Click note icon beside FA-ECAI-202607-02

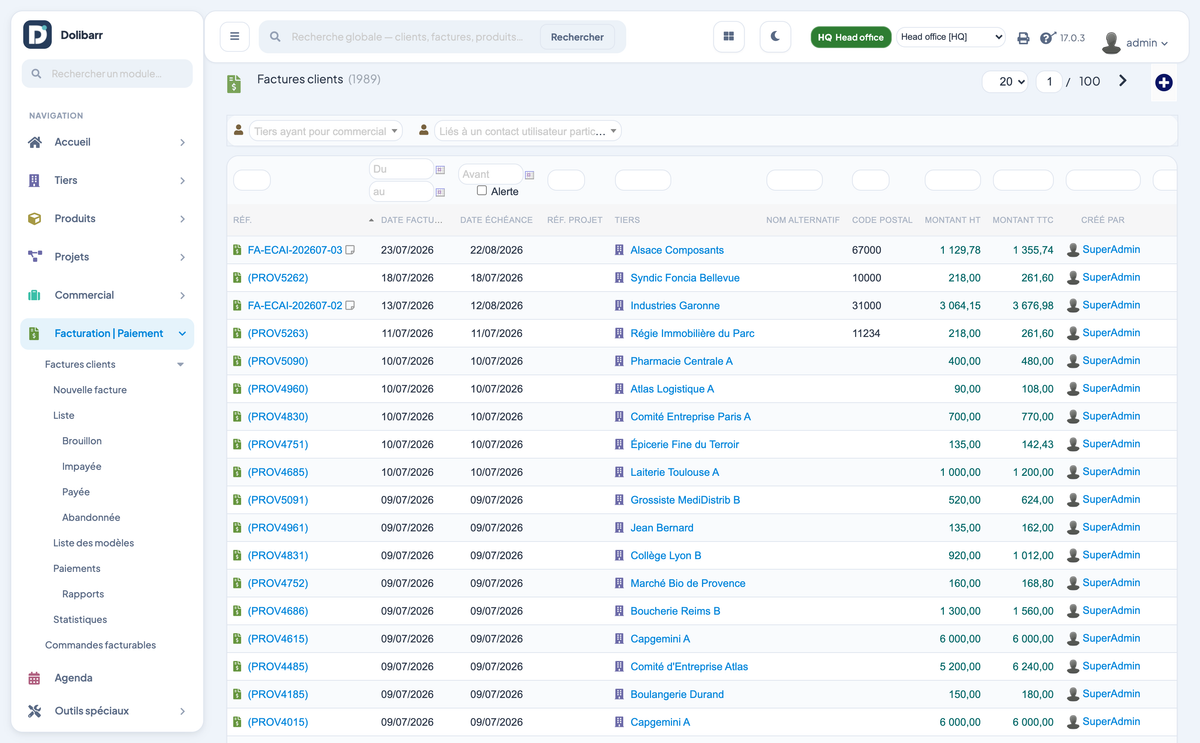point(350,306)
